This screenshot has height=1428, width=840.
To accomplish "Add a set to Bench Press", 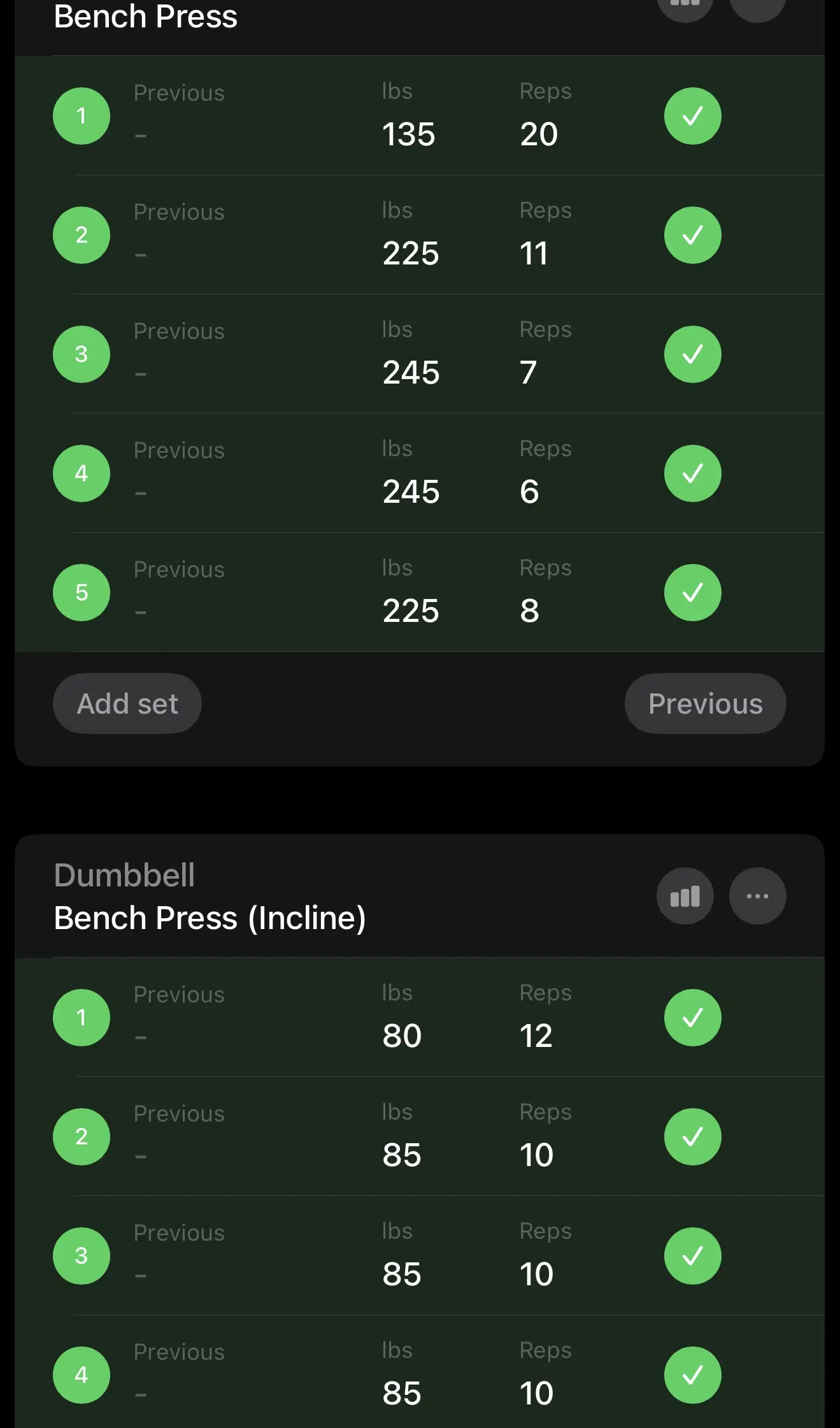I will pyautogui.click(x=127, y=703).
